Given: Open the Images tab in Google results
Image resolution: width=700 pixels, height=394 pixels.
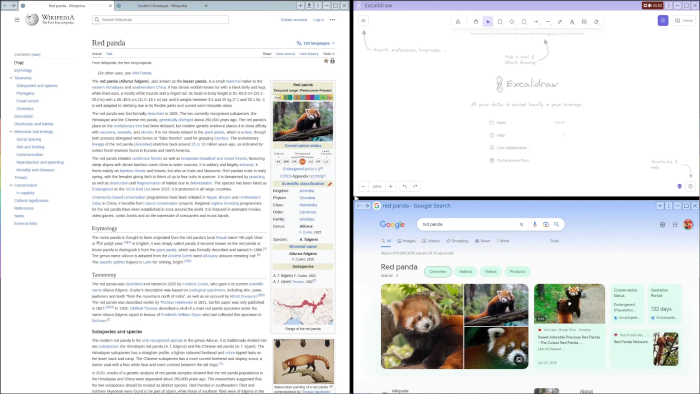Looking at the screenshot, I should (406, 241).
